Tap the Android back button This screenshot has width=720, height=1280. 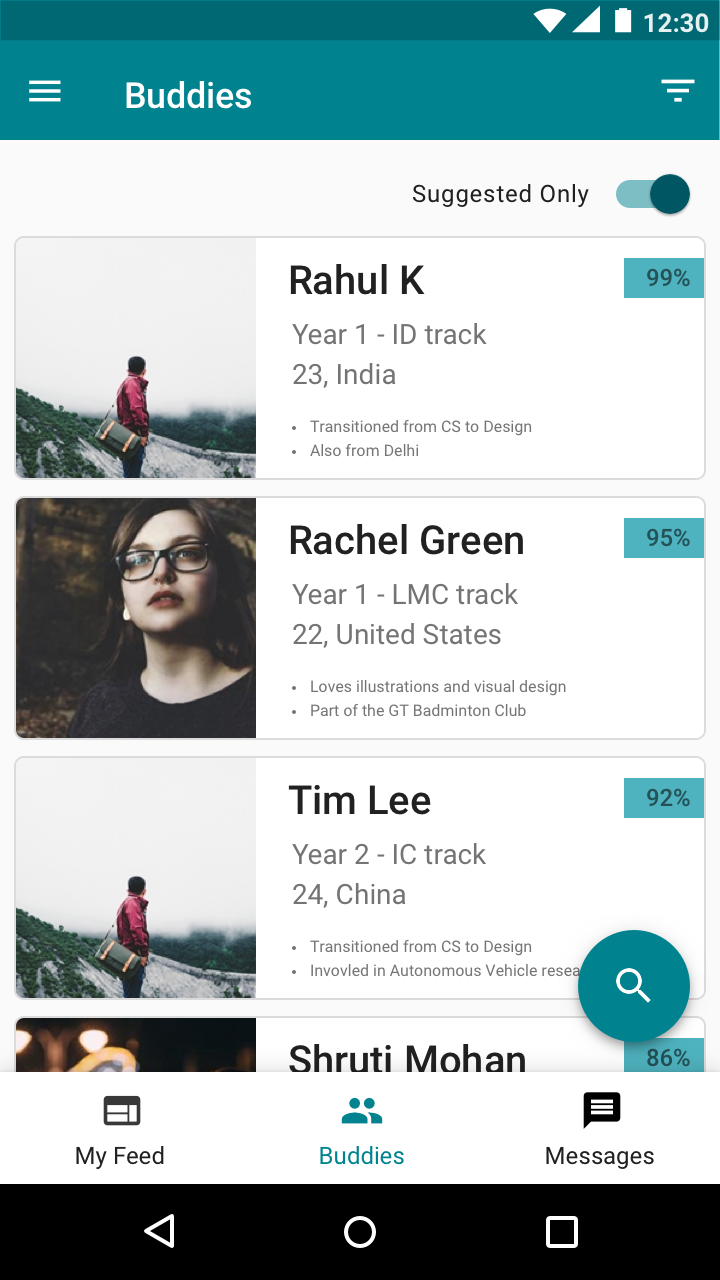[x=160, y=1231]
